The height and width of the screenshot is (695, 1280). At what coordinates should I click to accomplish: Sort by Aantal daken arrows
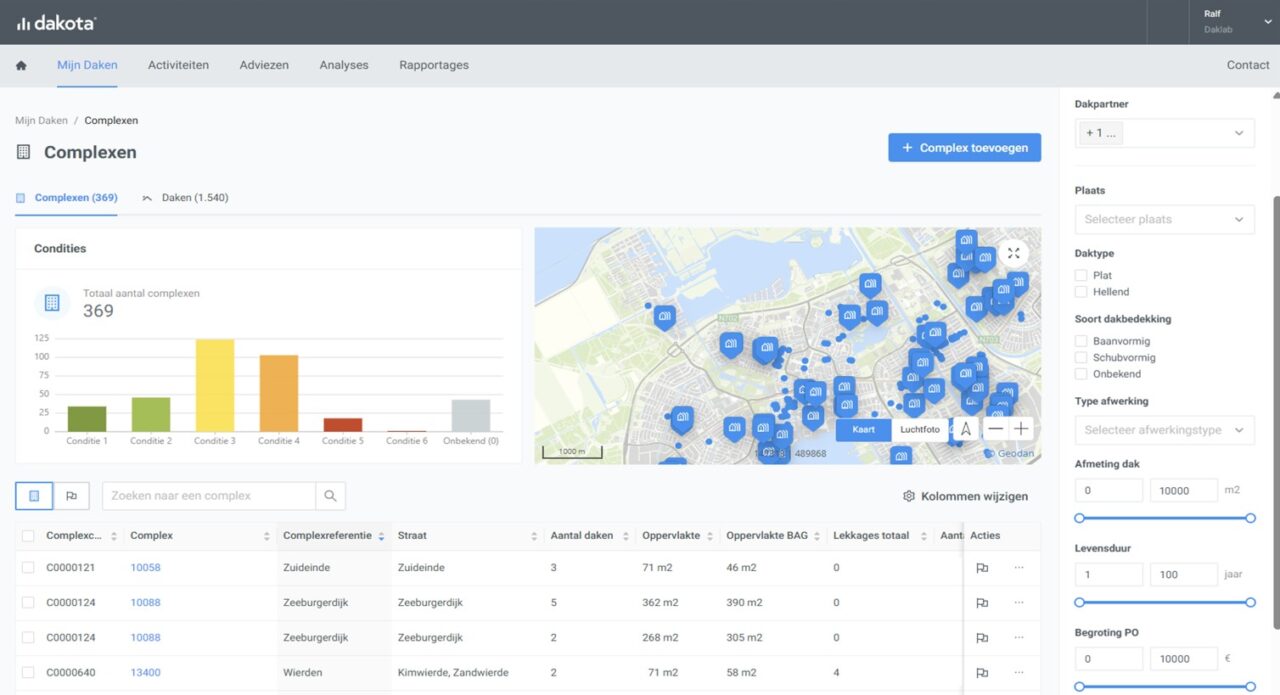(625, 536)
